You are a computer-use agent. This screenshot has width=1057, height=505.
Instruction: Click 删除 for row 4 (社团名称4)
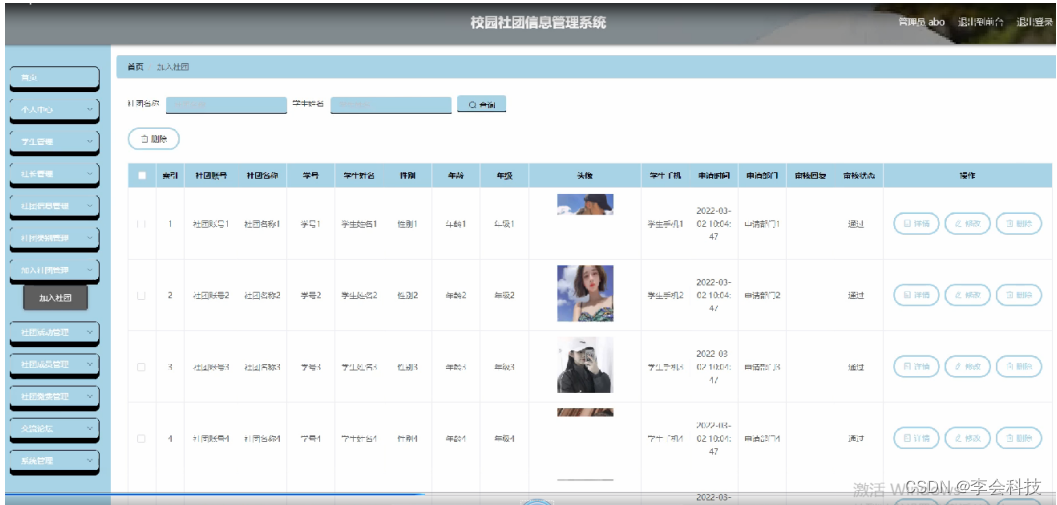[x=1019, y=438]
